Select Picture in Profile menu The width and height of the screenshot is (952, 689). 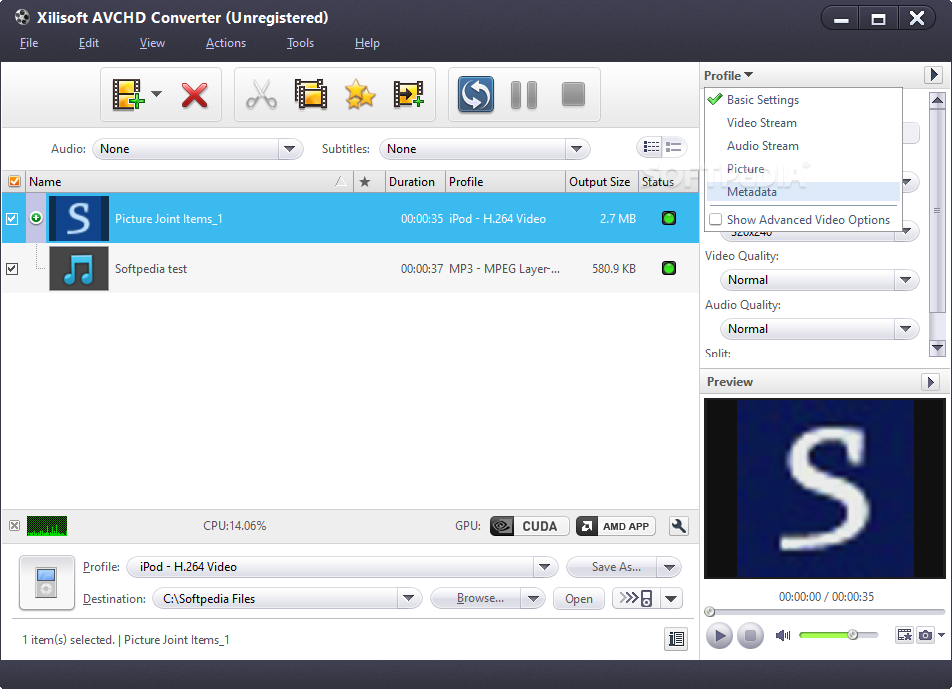803,169
